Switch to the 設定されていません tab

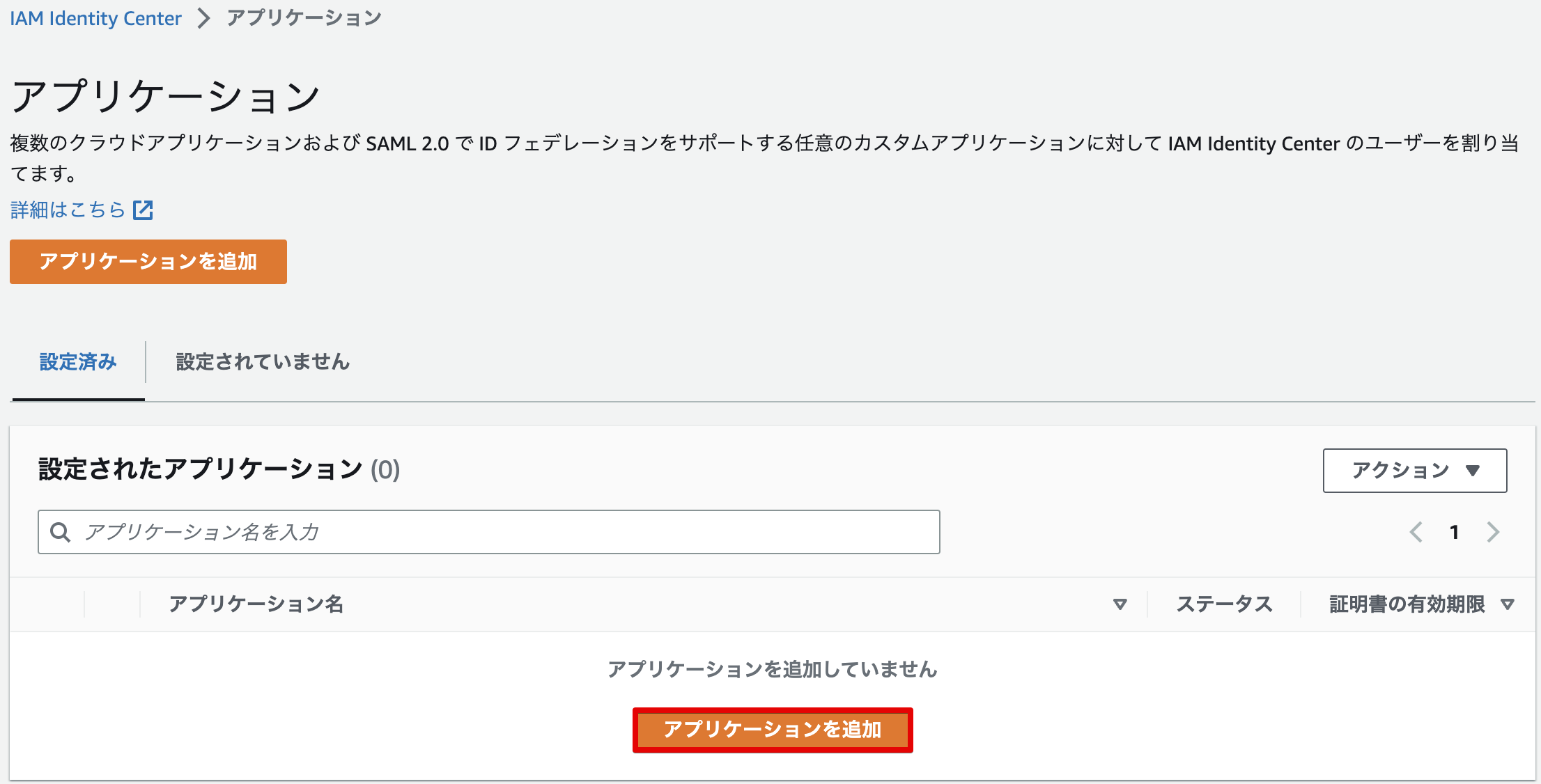pos(262,362)
